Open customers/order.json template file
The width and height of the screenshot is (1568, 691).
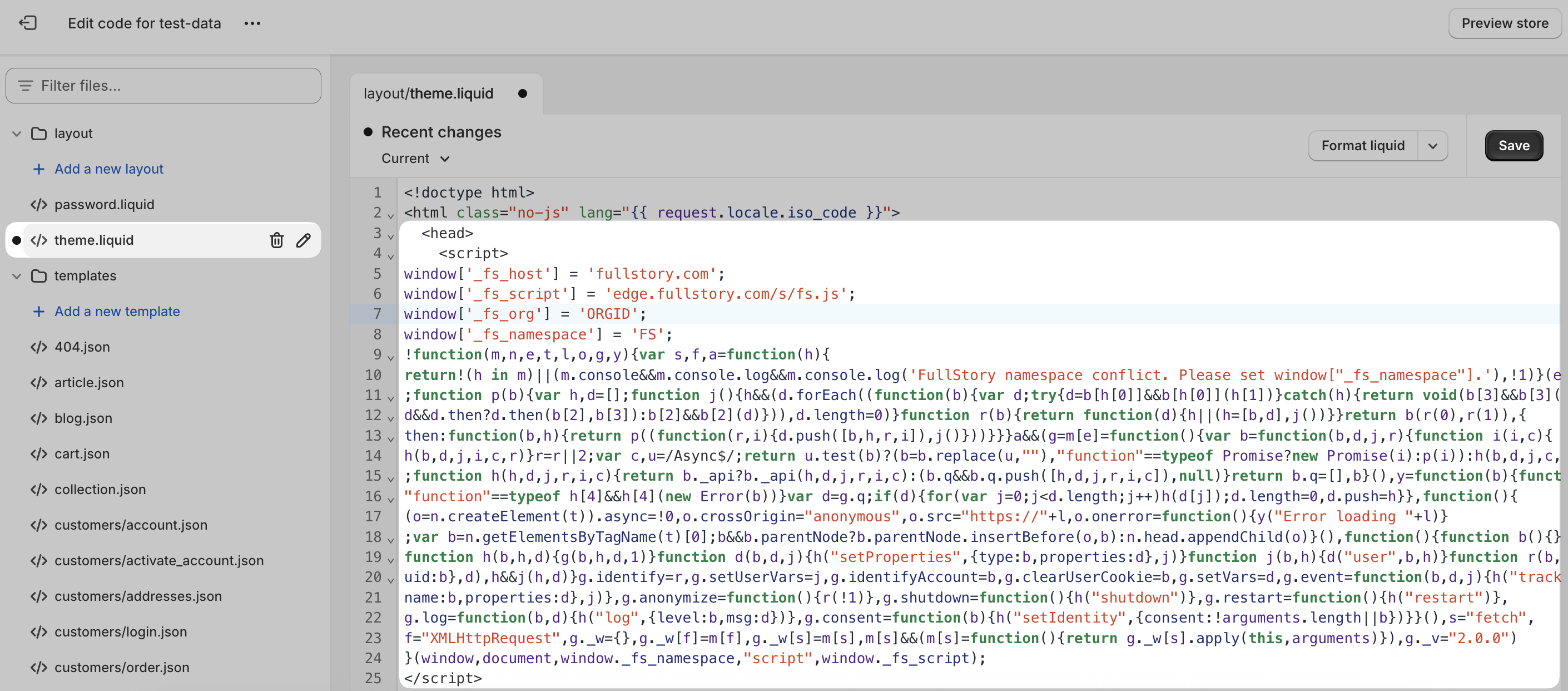tap(122, 667)
